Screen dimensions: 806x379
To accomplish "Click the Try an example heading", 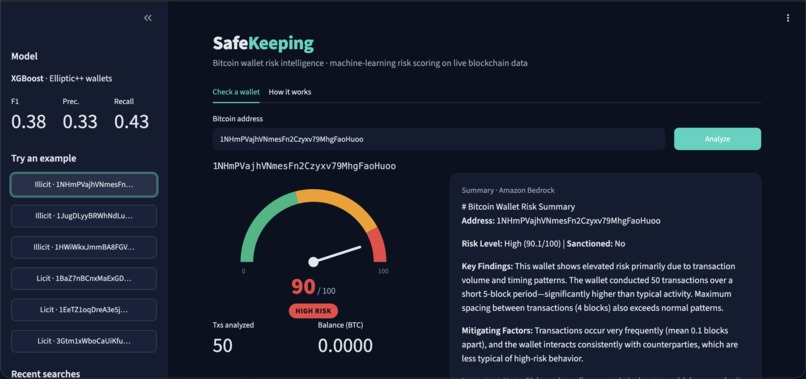I will pos(44,158).
